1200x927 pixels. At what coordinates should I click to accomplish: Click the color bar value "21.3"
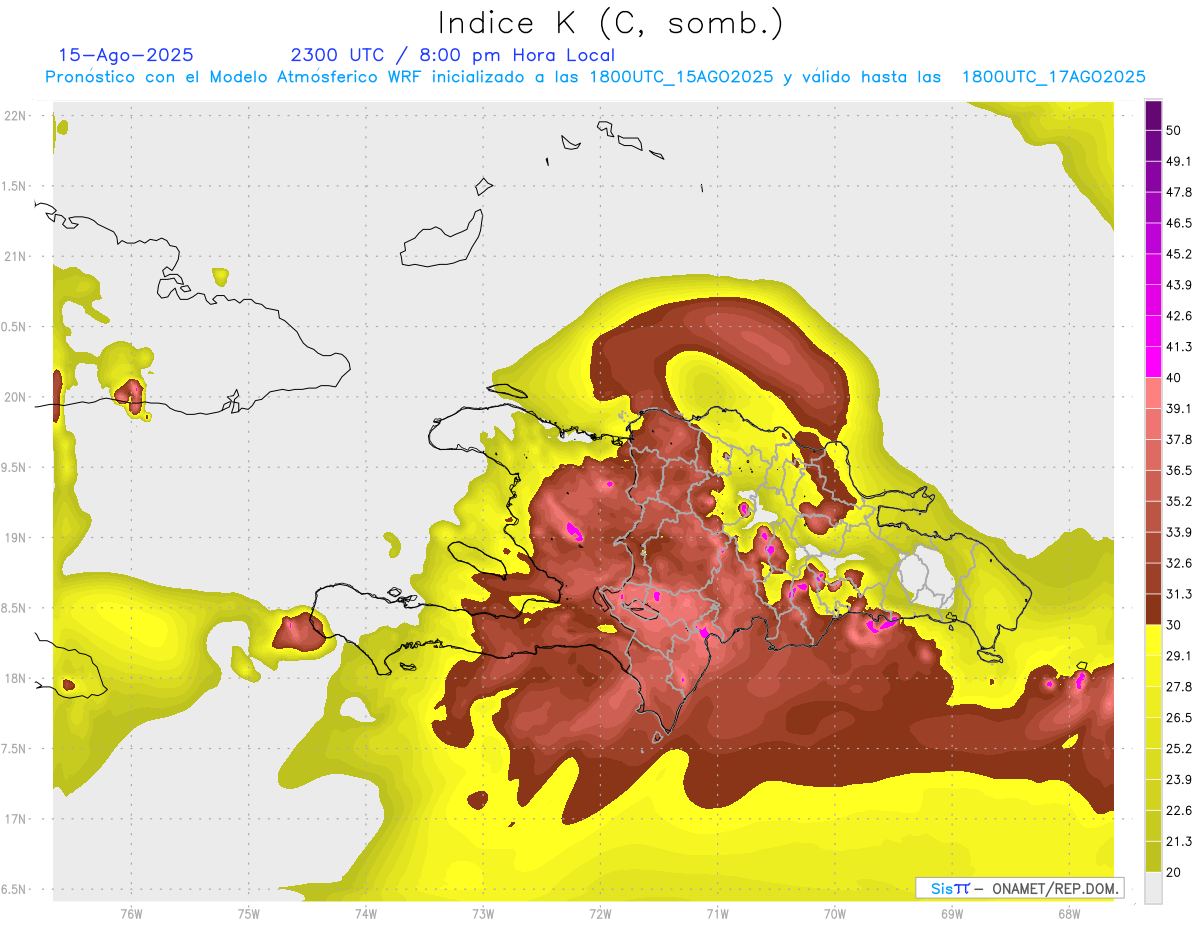(x=1179, y=841)
